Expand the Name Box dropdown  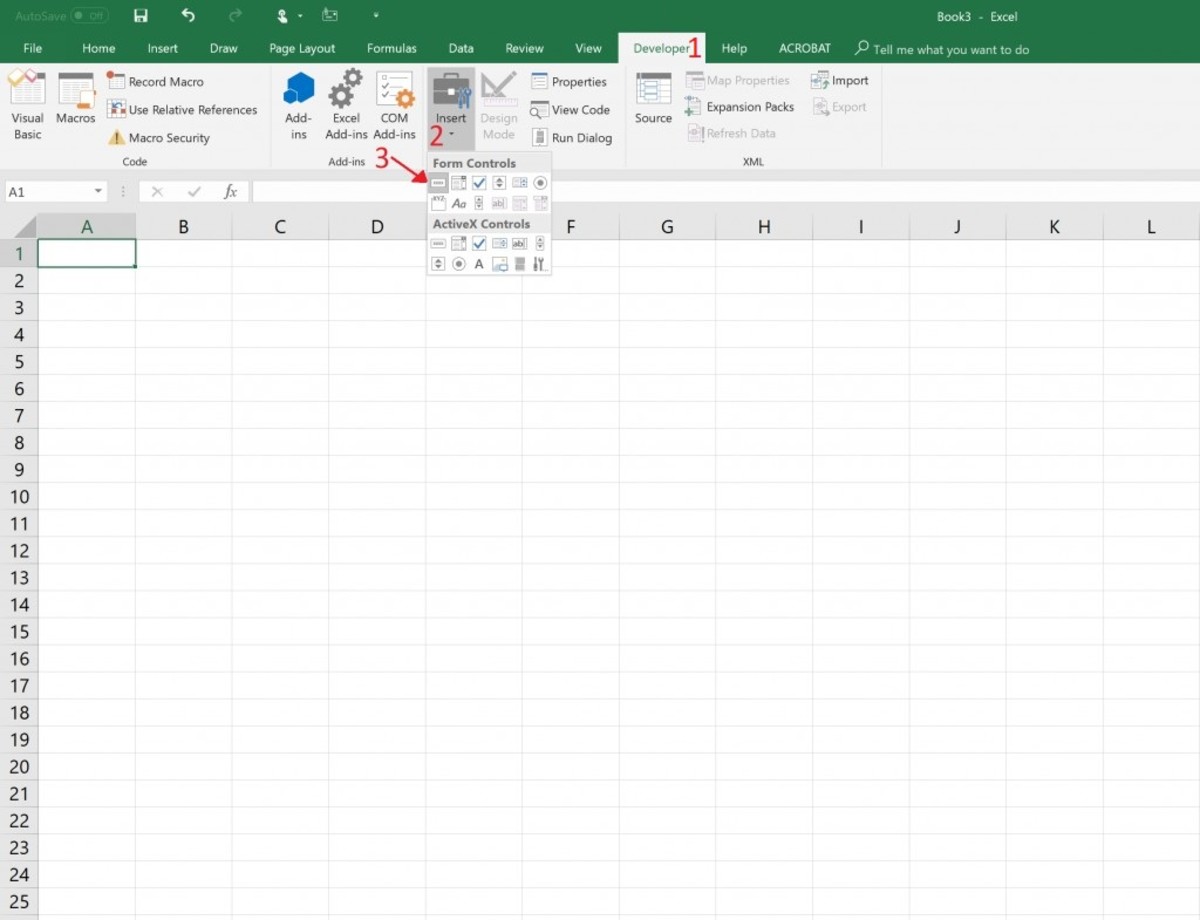[x=98, y=190]
